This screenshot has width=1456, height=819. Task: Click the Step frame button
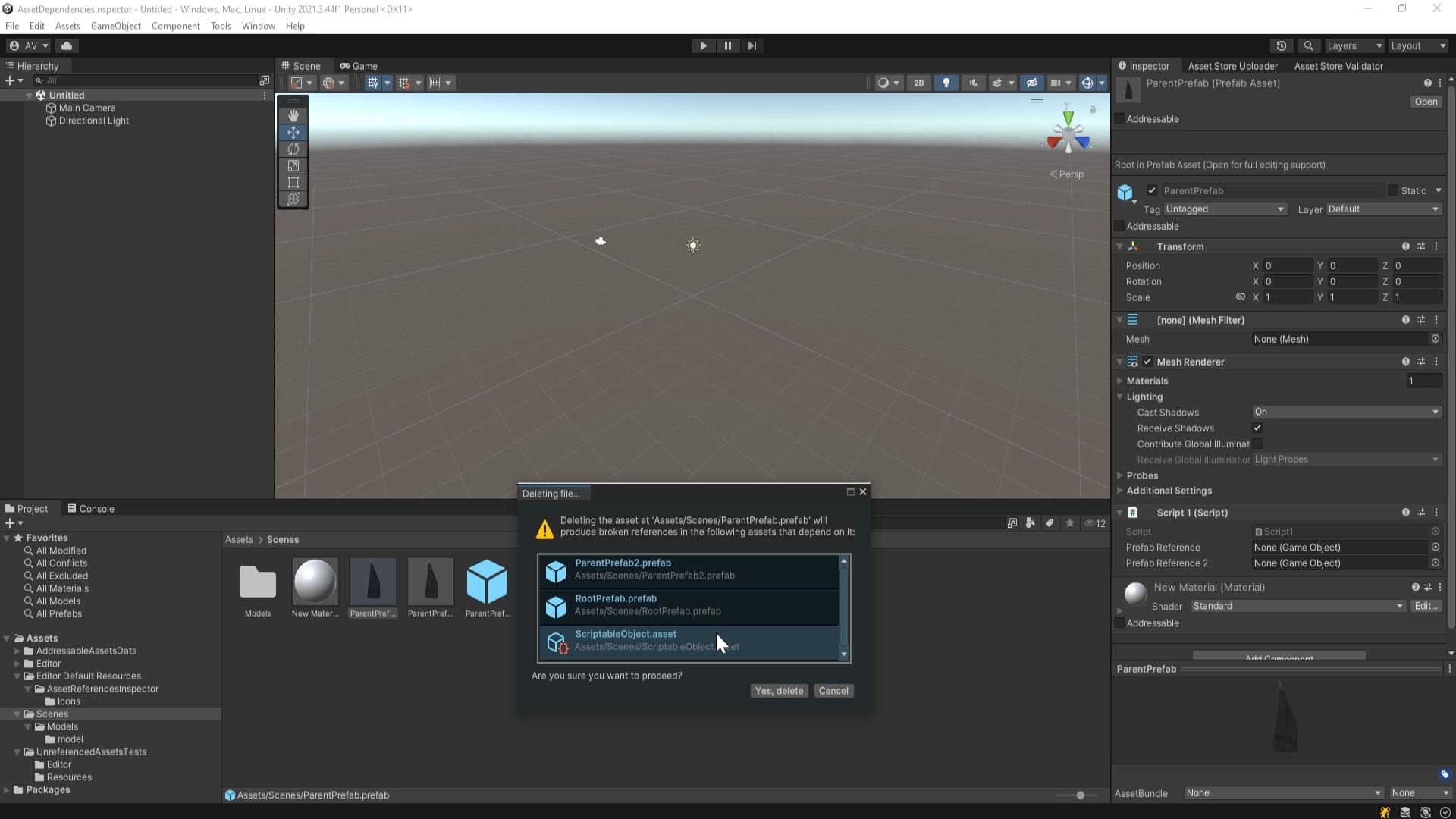coord(752,45)
